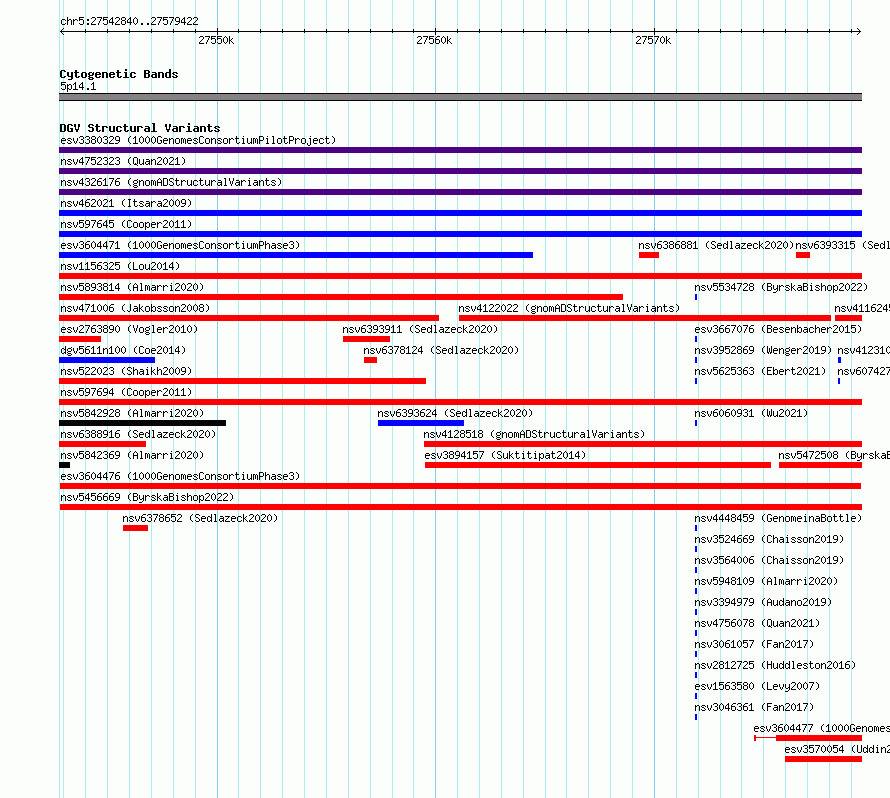
Task: Click nsv6378652 (Sedlazeck2020) label
Action: [200, 518]
